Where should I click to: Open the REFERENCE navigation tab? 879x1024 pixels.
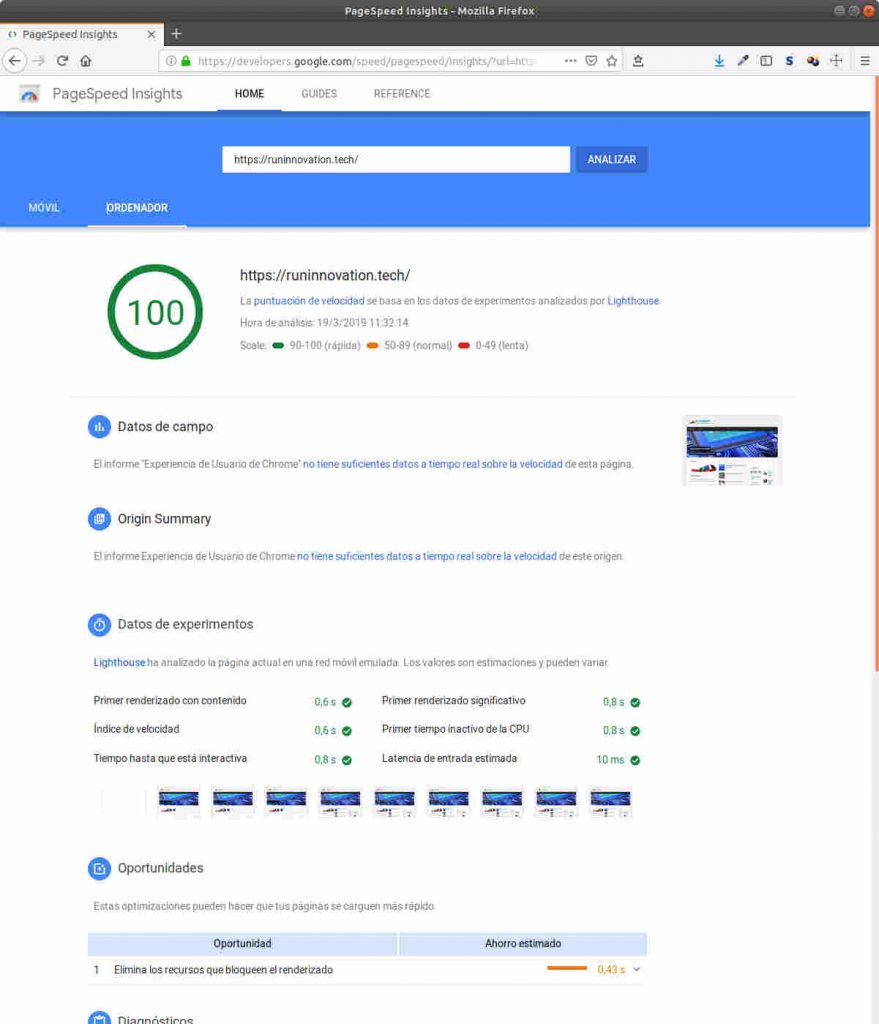click(x=402, y=93)
